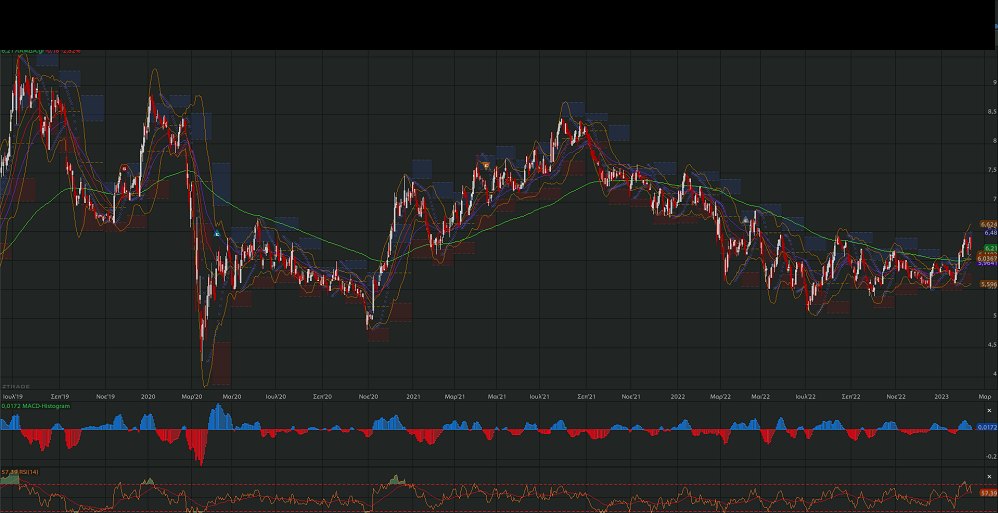Click the watermark logo at chart bottom-left
The image size is (998, 513).
[x=16, y=385]
